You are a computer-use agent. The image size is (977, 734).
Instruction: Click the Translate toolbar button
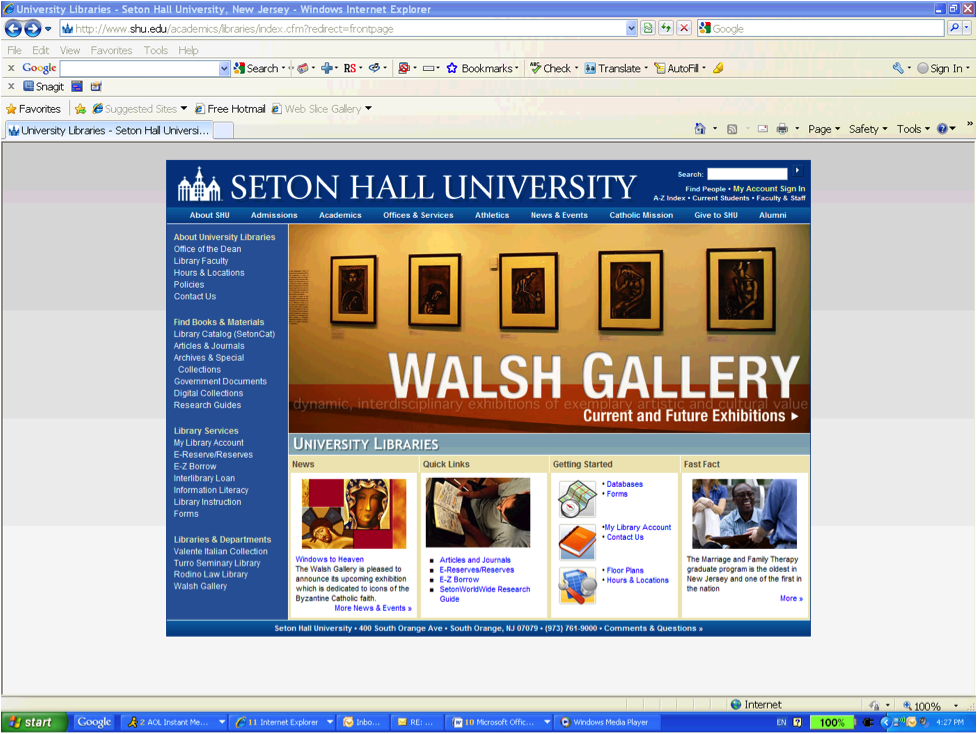click(x=613, y=69)
